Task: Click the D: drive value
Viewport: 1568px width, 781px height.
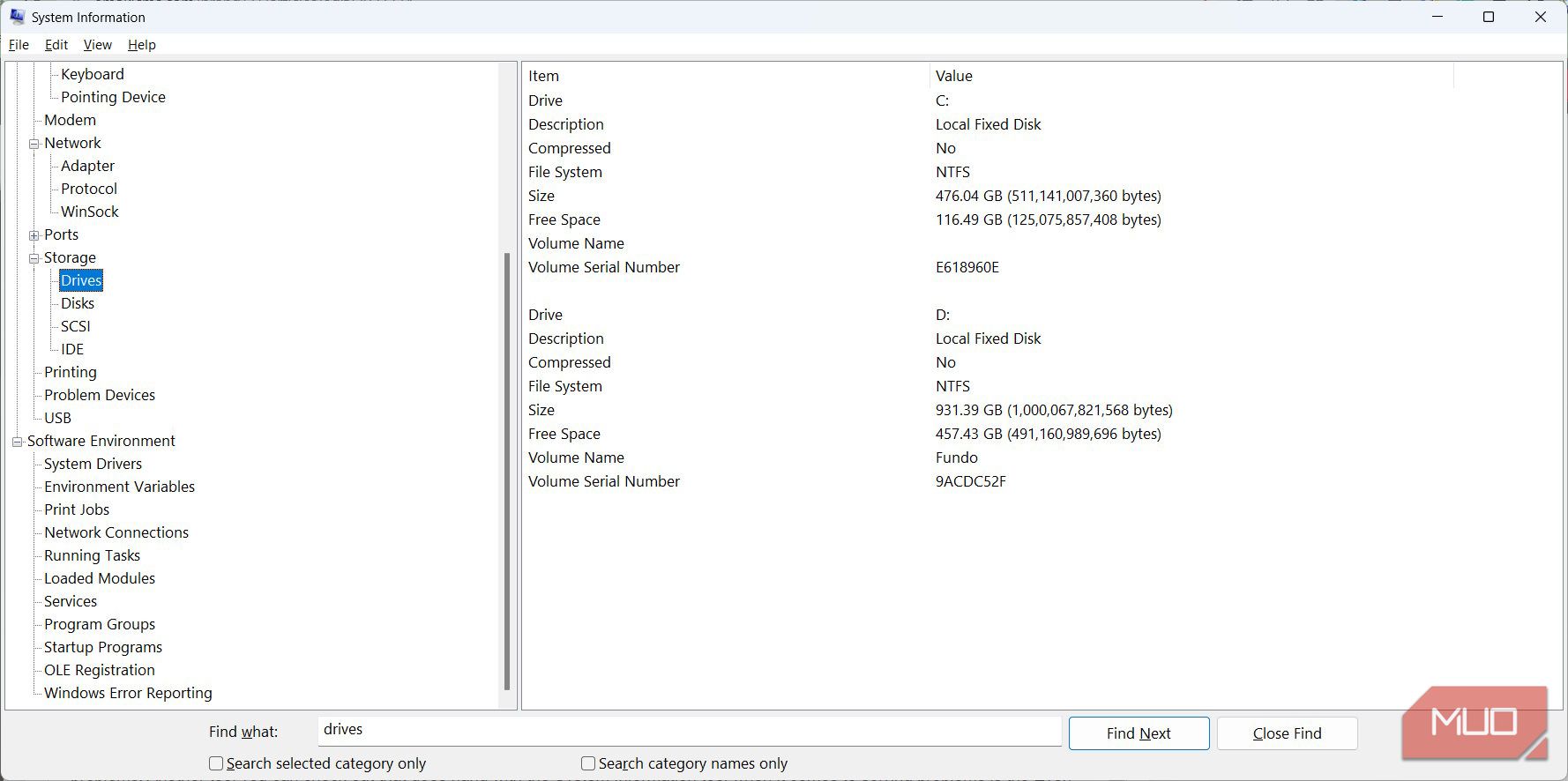Action: point(943,315)
